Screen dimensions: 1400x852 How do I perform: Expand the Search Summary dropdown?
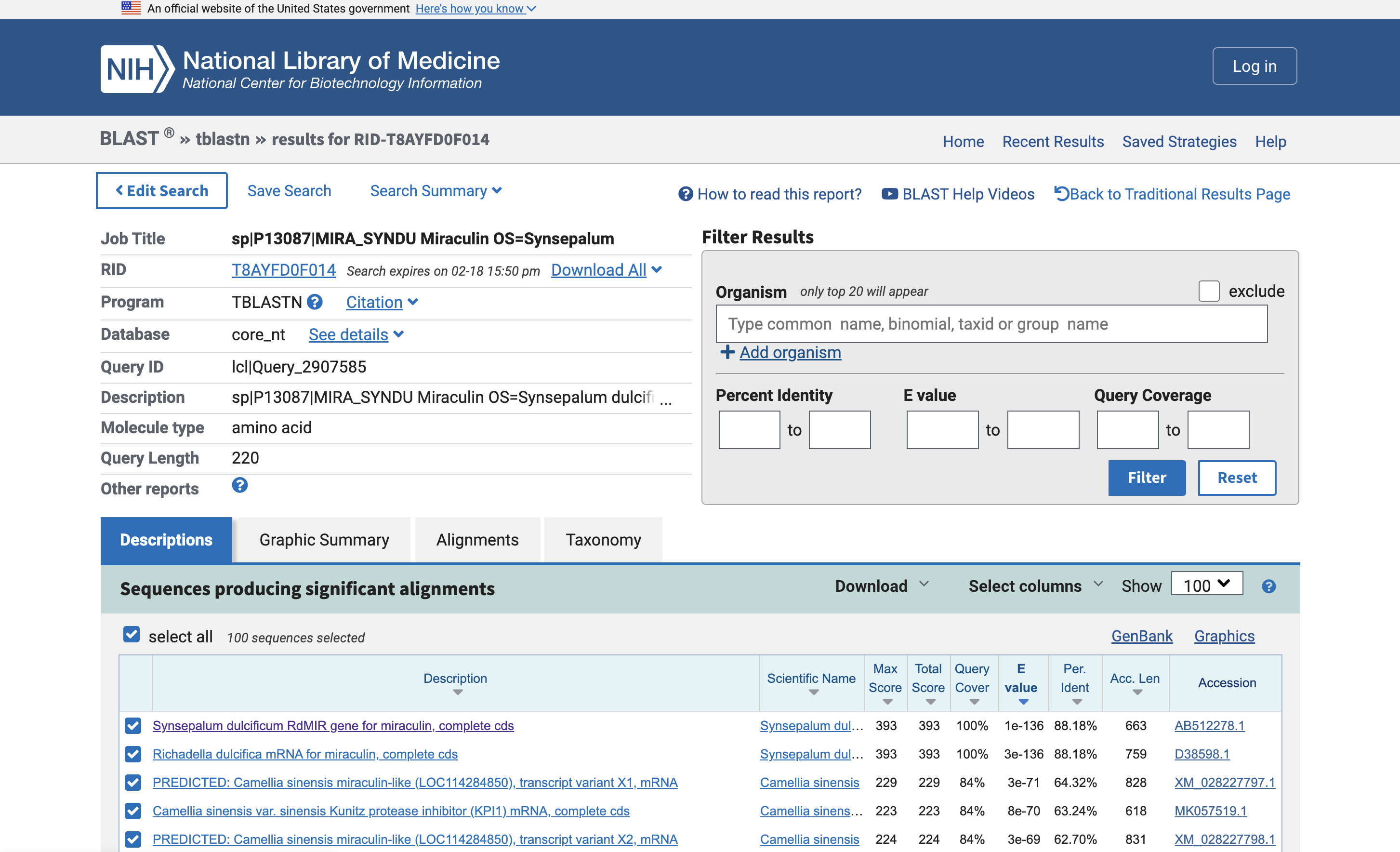436,190
